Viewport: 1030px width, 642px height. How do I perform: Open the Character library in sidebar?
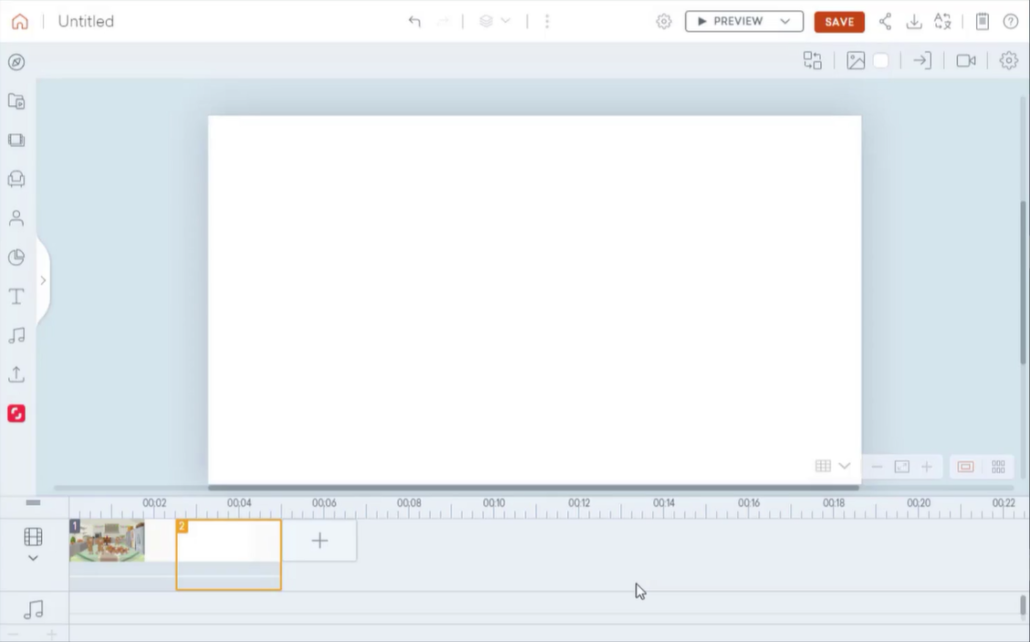tap(16, 218)
